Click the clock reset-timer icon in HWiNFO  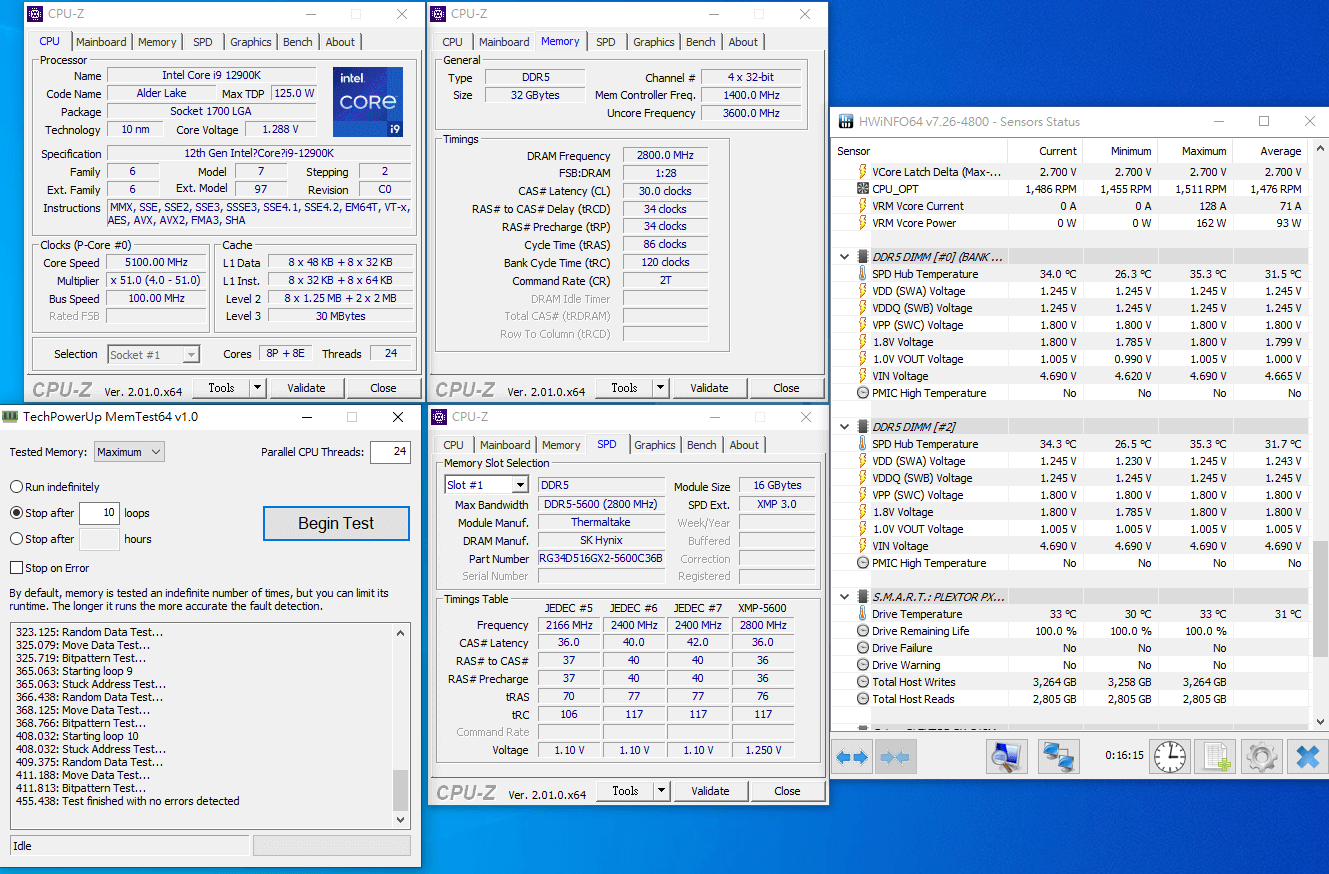(1169, 757)
